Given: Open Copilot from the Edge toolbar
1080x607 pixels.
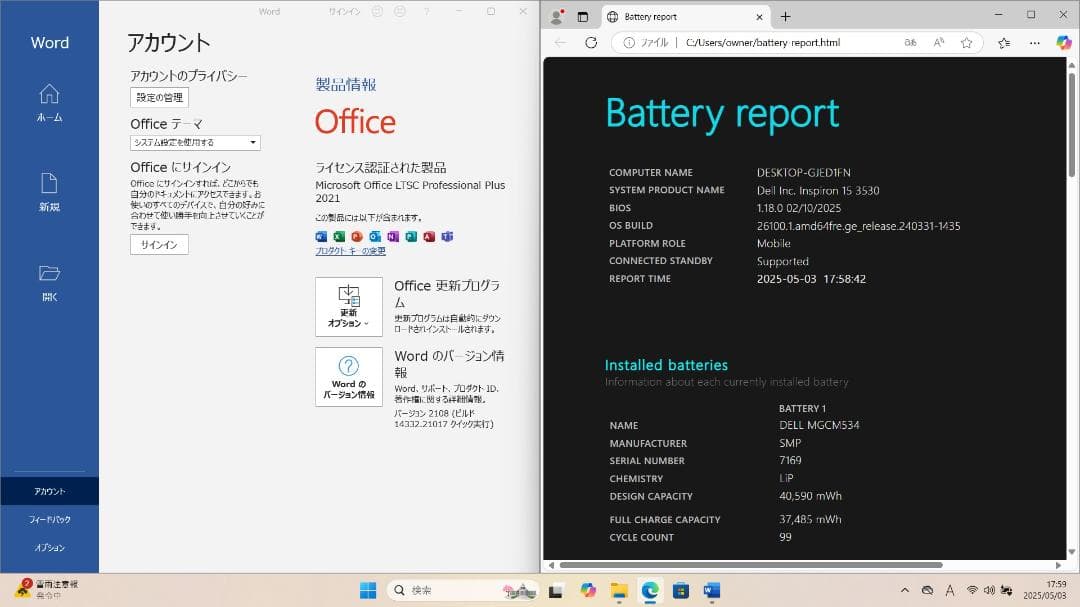Looking at the screenshot, I should (x=1064, y=42).
